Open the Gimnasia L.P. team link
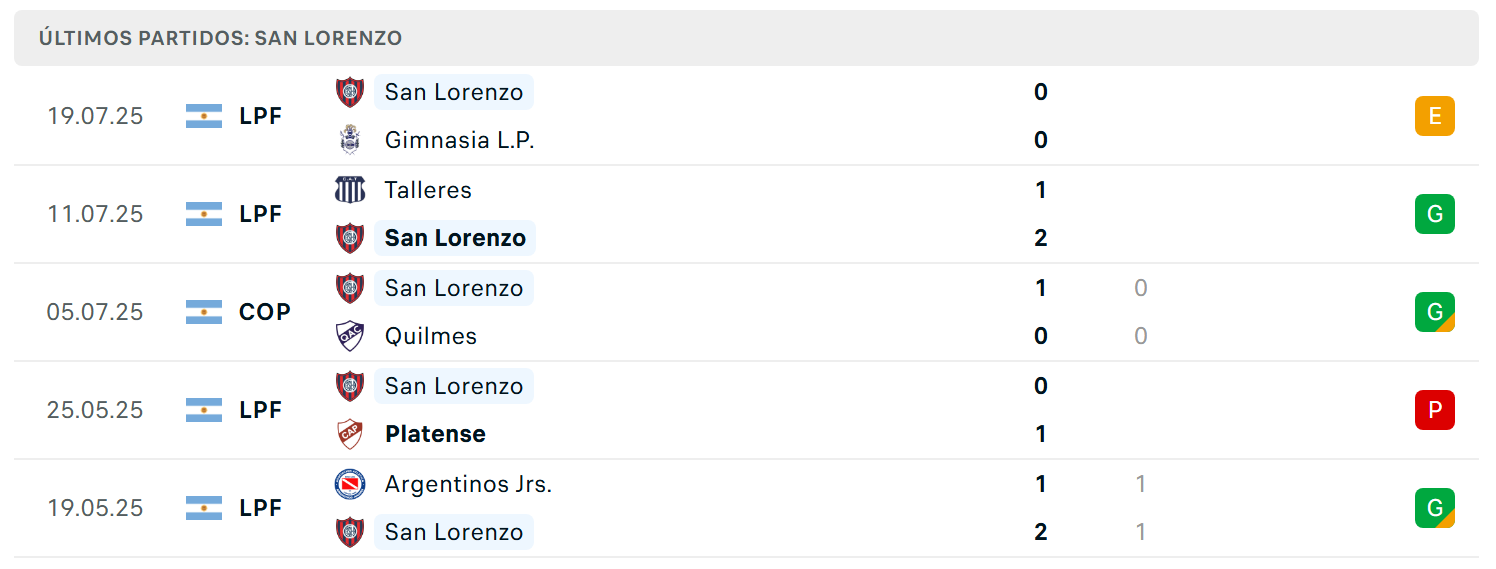The height and width of the screenshot is (569, 1496). 460,140
